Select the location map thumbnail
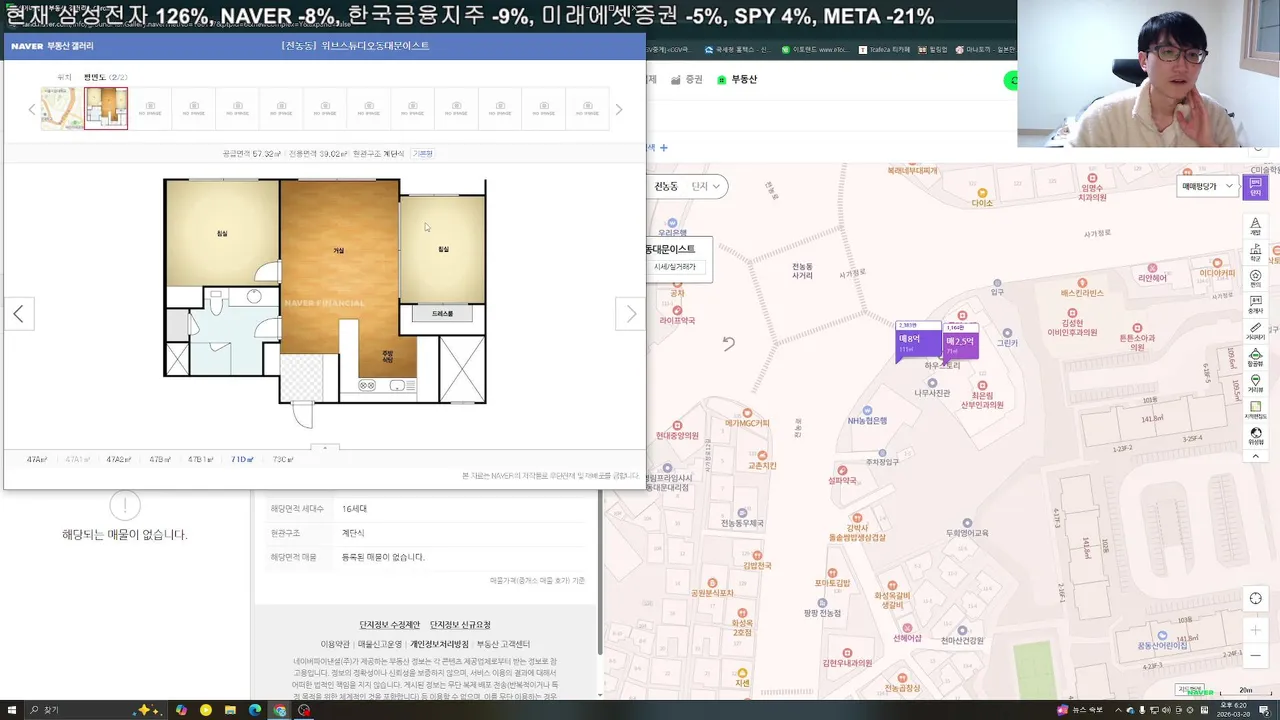Image resolution: width=1280 pixels, height=720 pixels. (62, 108)
